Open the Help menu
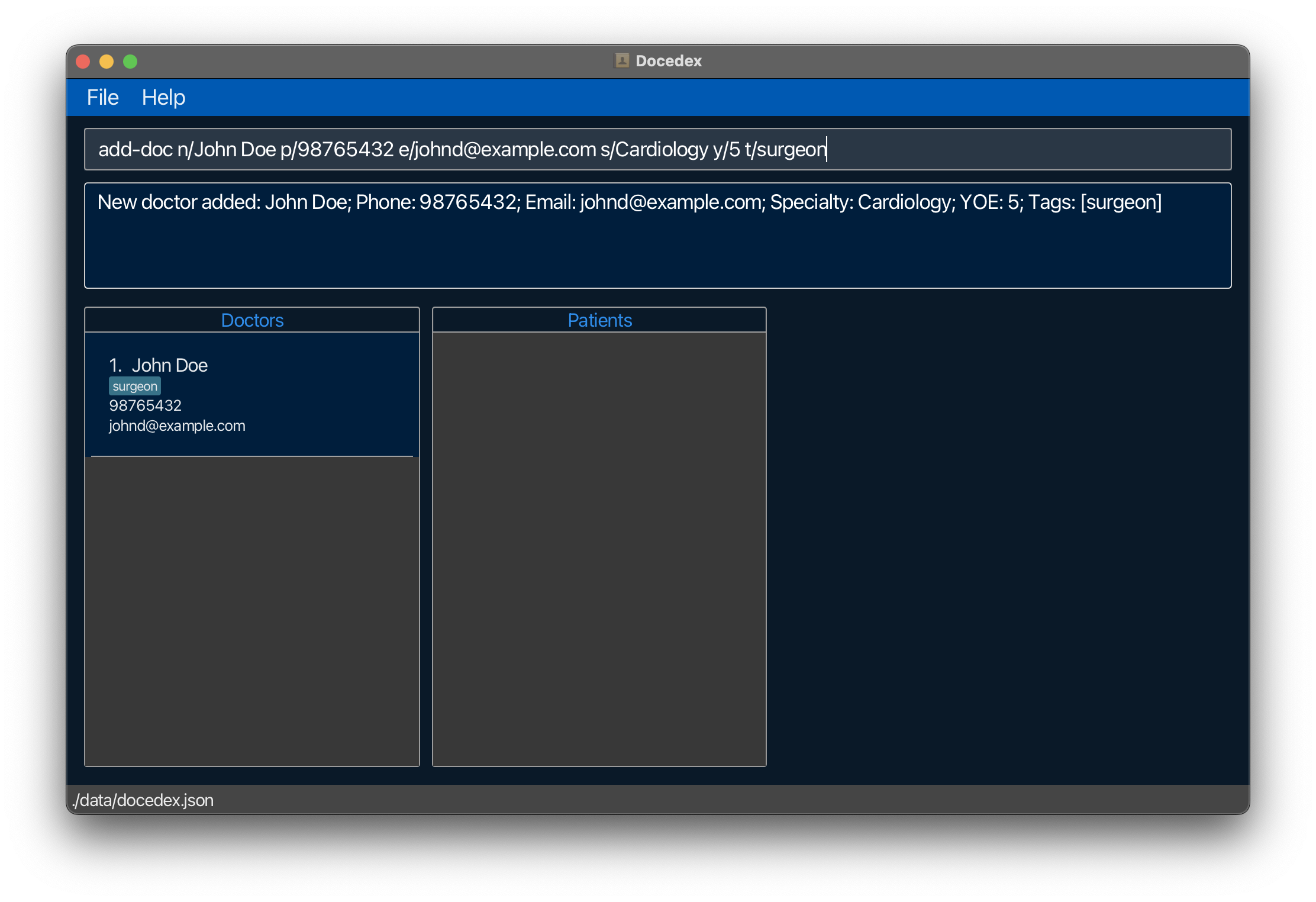 point(163,97)
